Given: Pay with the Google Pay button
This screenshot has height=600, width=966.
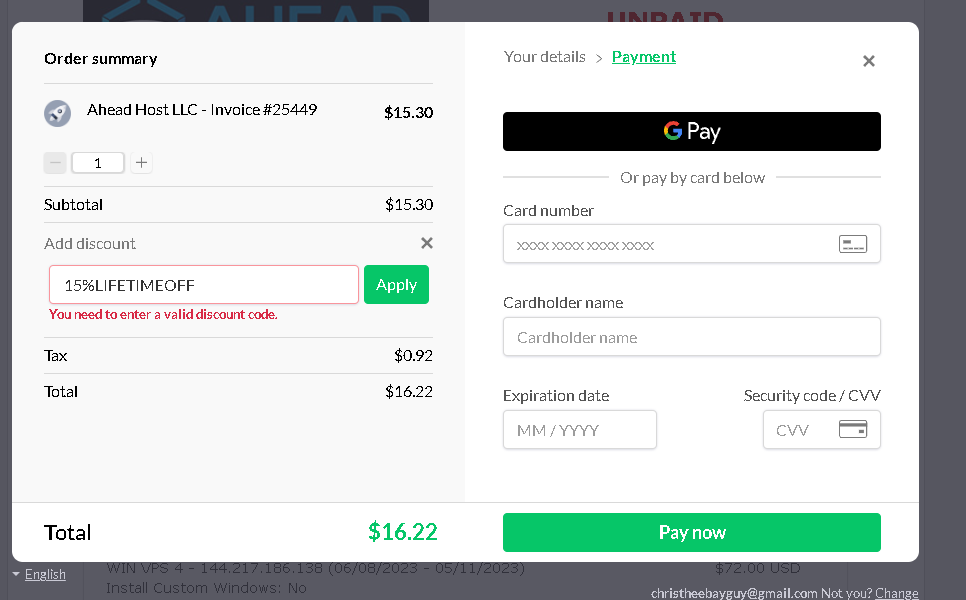Looking at the screenshot, I should click(692, 131).
